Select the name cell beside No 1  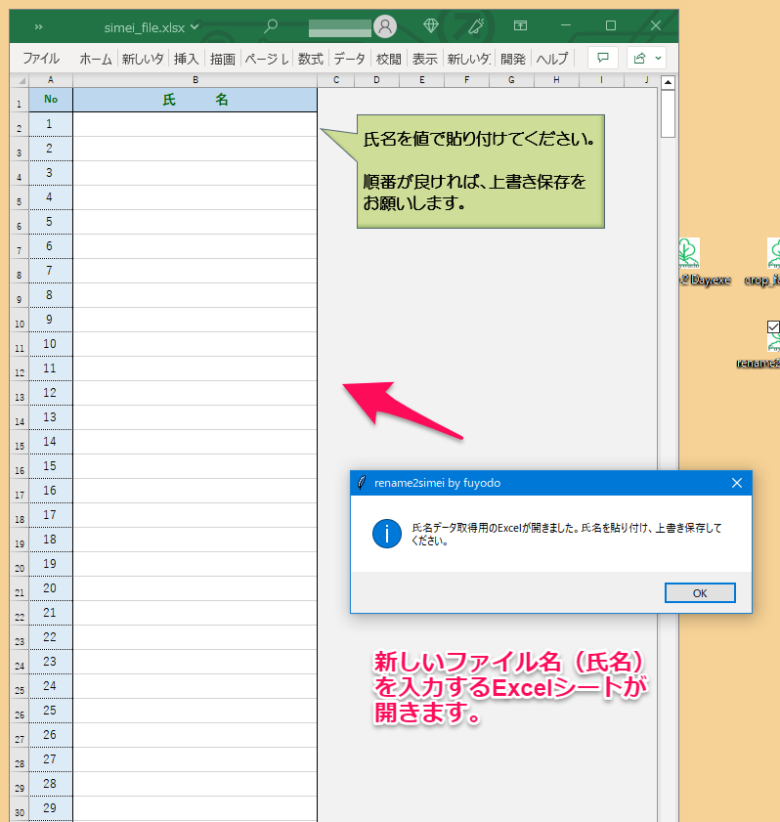[x=195, y=124]
